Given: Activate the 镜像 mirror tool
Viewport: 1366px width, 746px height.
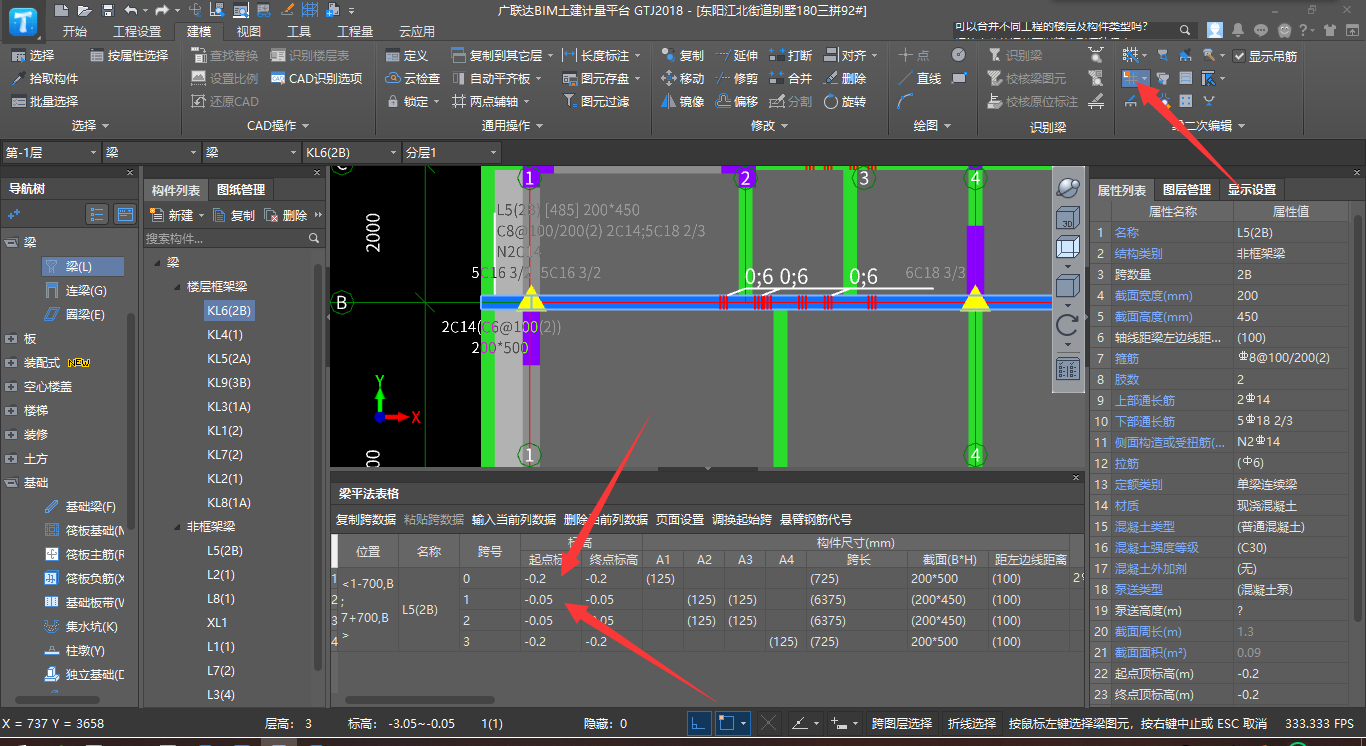Looking at the screenshot, I should point(682,101).
